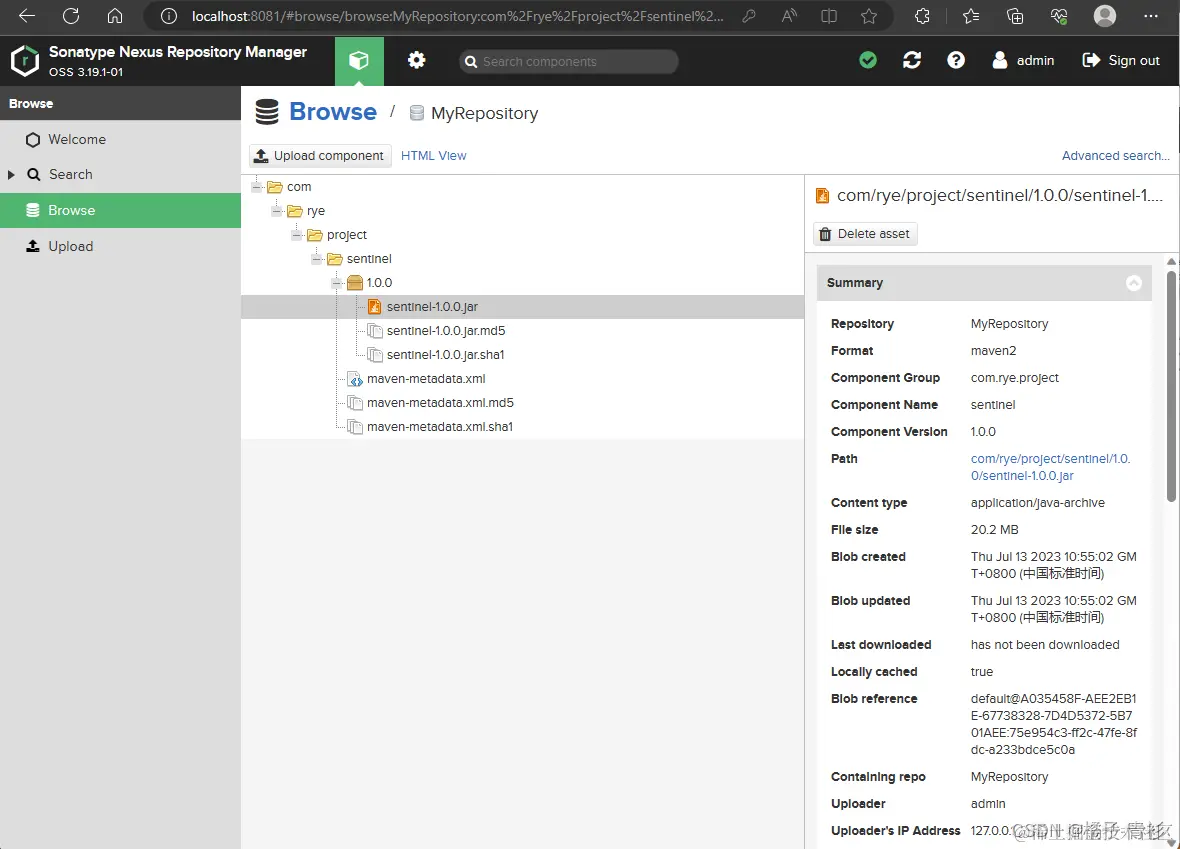Select sentinel-1.0.0.jar.sha1 file

[x=446, y=355]
